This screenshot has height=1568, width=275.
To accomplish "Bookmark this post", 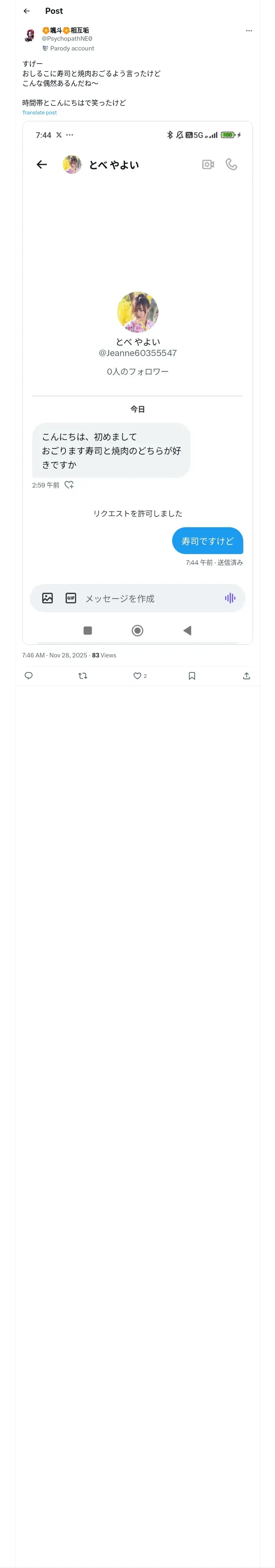I will (x=192, y=676).
